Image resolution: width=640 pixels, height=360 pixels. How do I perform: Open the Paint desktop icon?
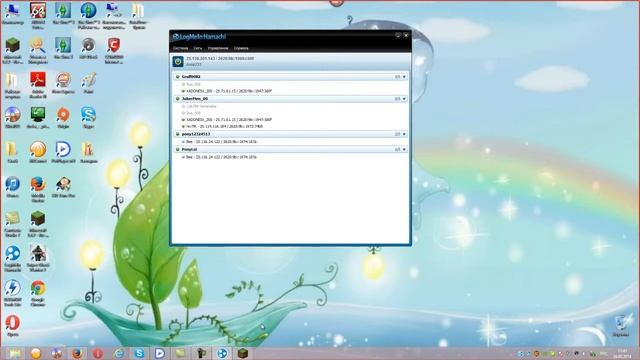[89, 83]
